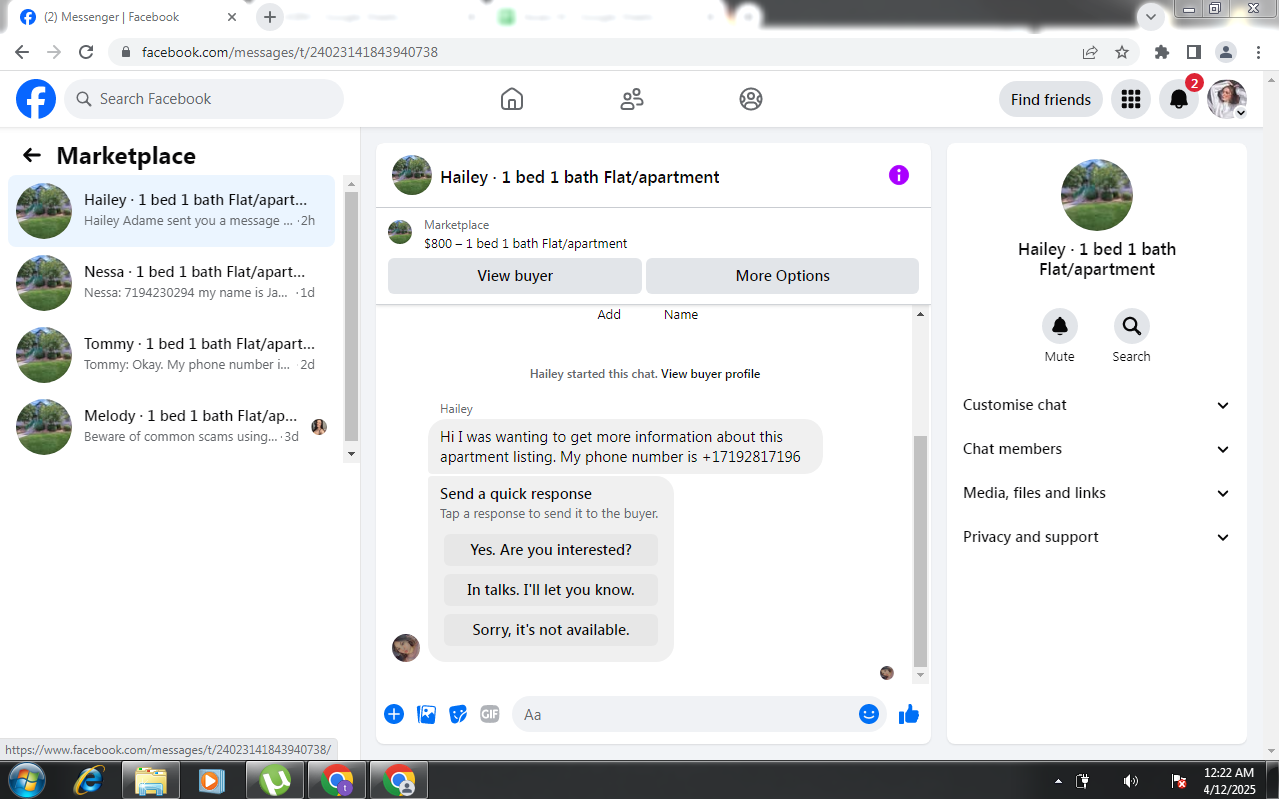Launch uTorrent from the taskbar

click(x=275, y=780)
